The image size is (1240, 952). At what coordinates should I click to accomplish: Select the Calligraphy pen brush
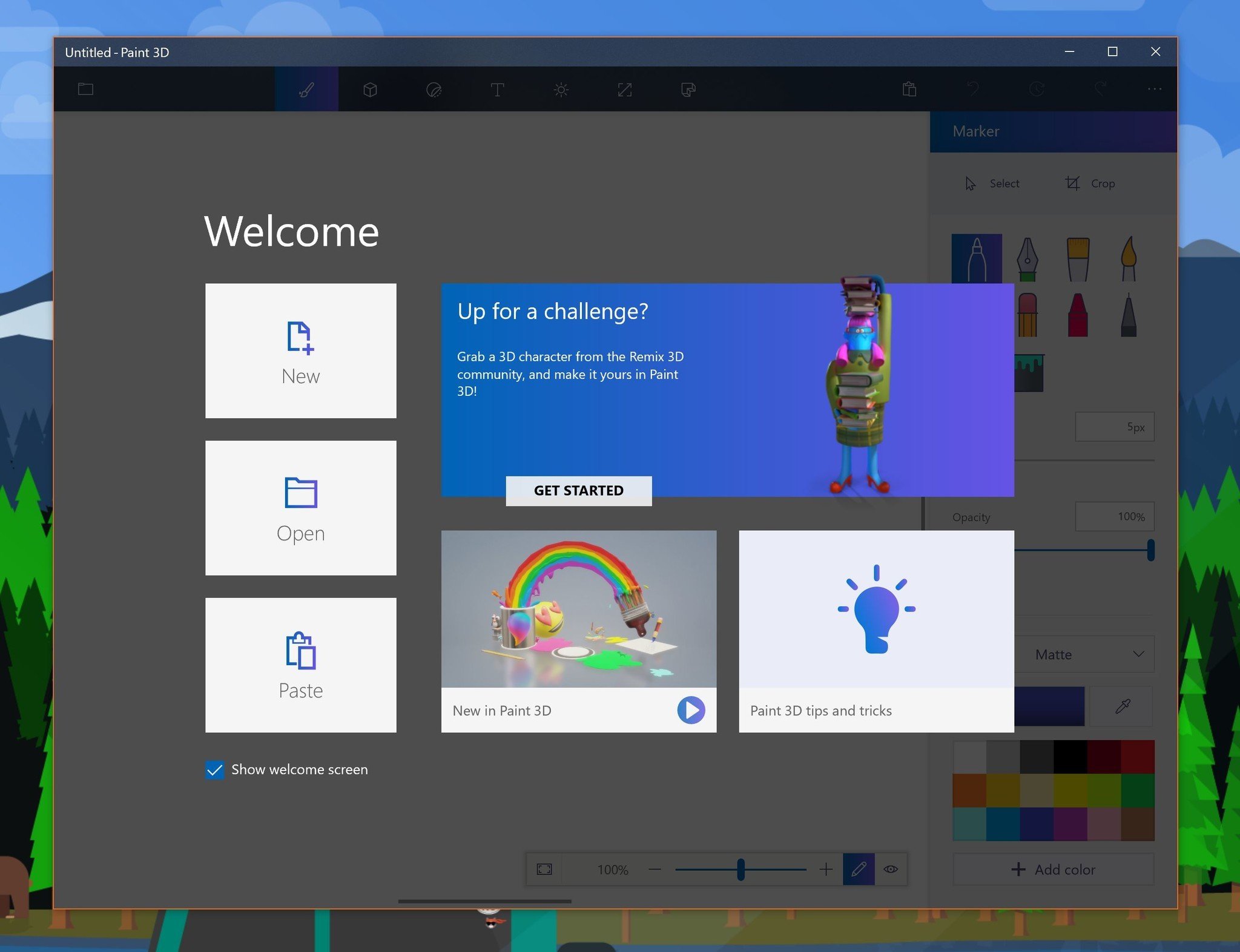click(1027, 259)
